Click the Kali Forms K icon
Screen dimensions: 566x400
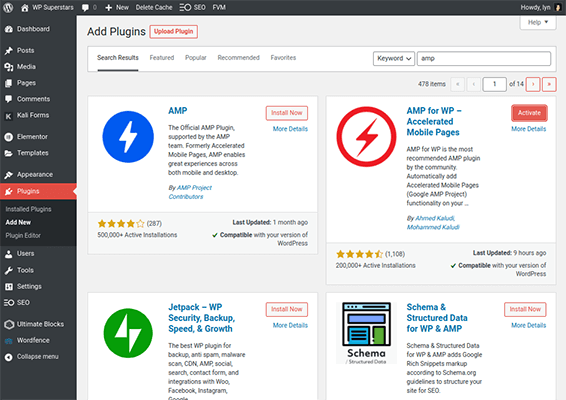click(x=9, y=116)
